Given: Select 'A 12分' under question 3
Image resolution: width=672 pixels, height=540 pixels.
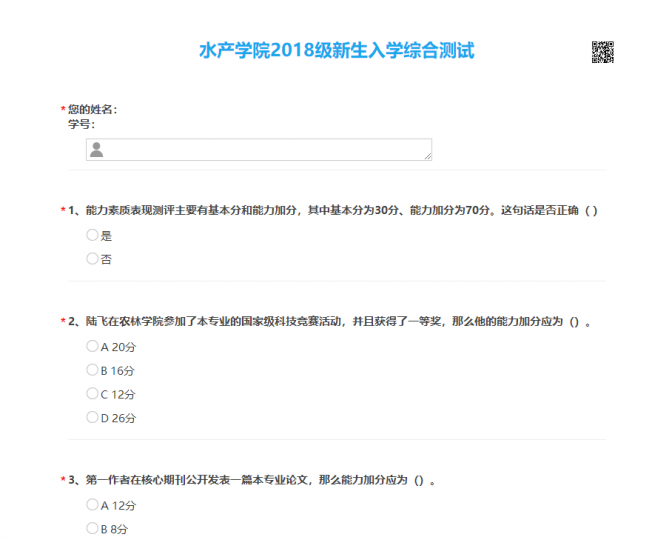Looking at the screenshot, I should [x=93, y=505].
